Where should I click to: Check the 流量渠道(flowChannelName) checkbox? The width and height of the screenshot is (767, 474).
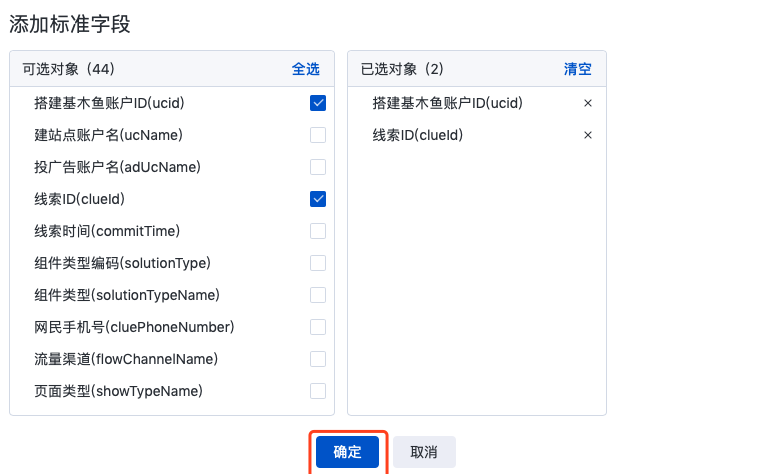318,359
